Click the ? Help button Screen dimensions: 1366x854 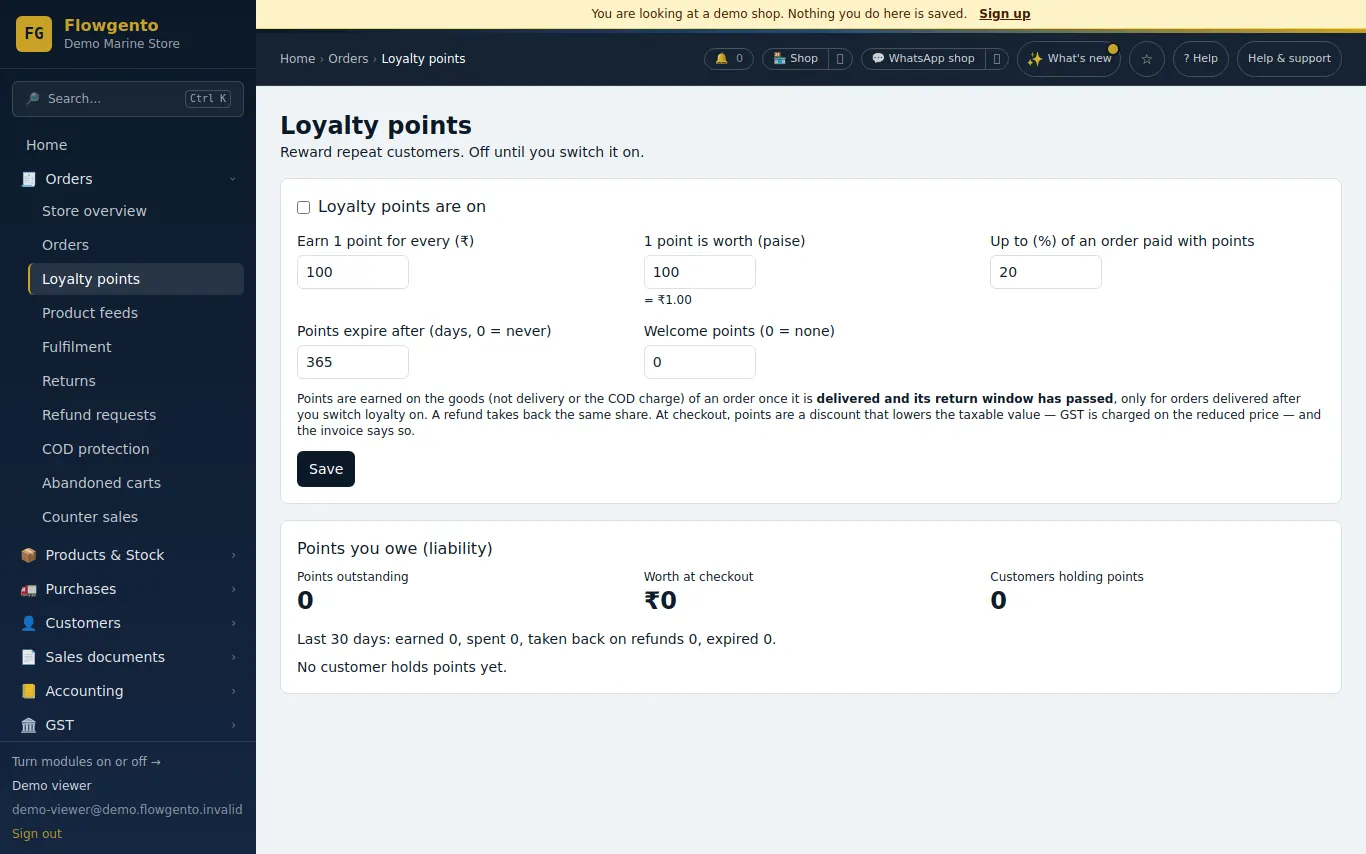pos(1200,59)
